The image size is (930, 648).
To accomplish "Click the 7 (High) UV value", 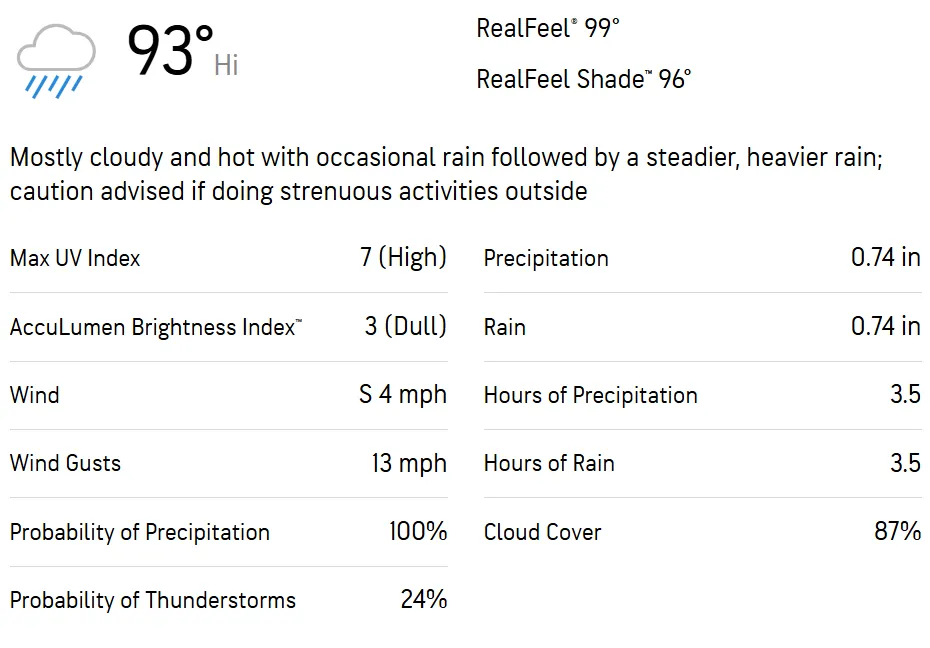I will tap(403, 258).
